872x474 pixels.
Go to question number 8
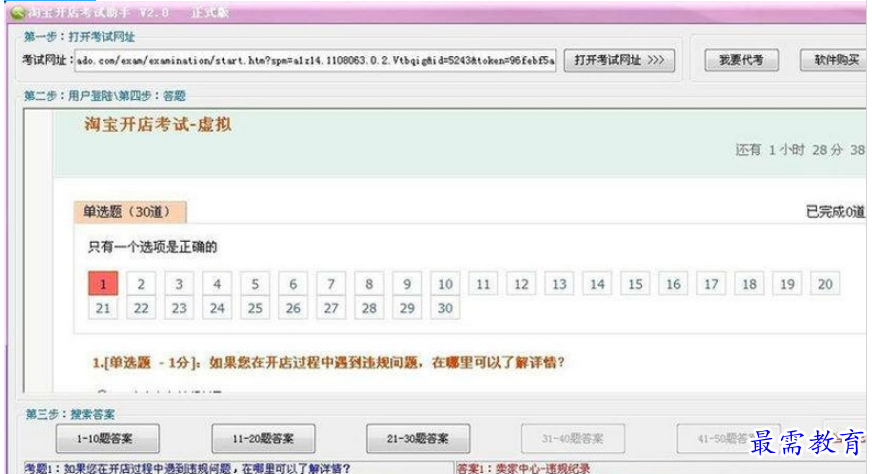(x=369, y=284)
